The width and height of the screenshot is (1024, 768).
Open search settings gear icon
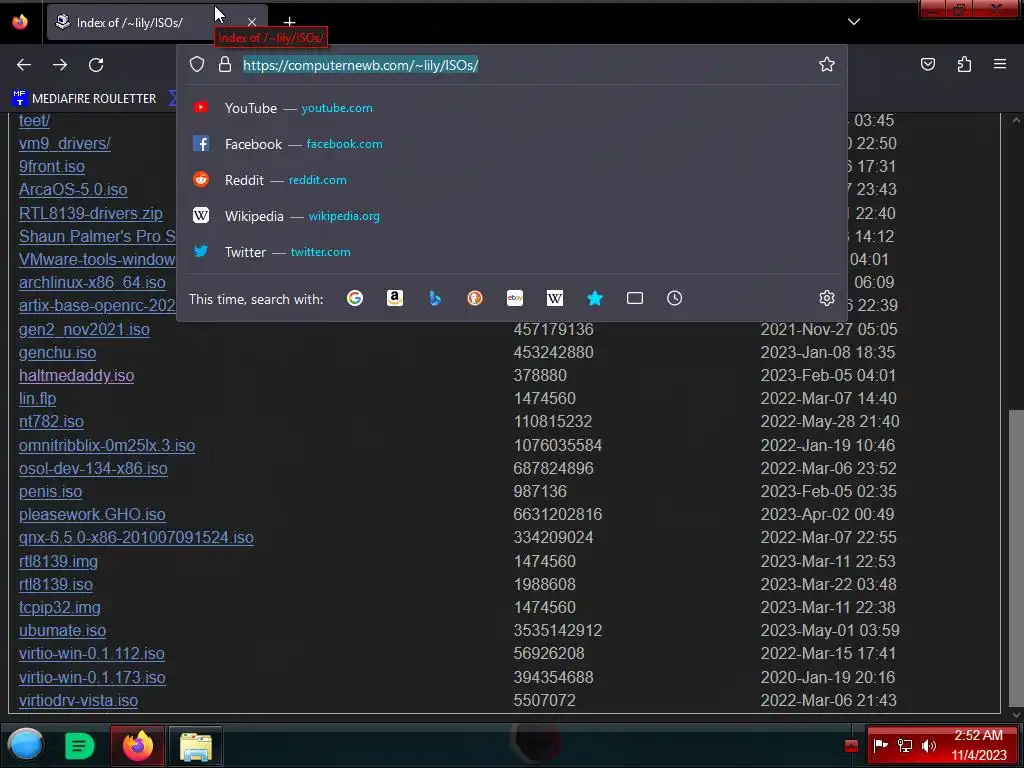point(827,298)
